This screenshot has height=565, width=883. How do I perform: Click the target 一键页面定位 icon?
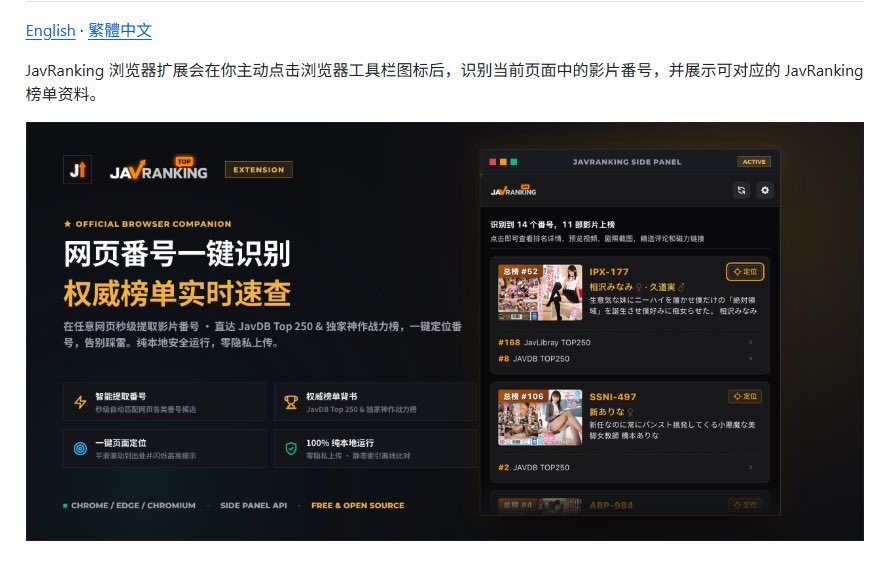point(81,448)
